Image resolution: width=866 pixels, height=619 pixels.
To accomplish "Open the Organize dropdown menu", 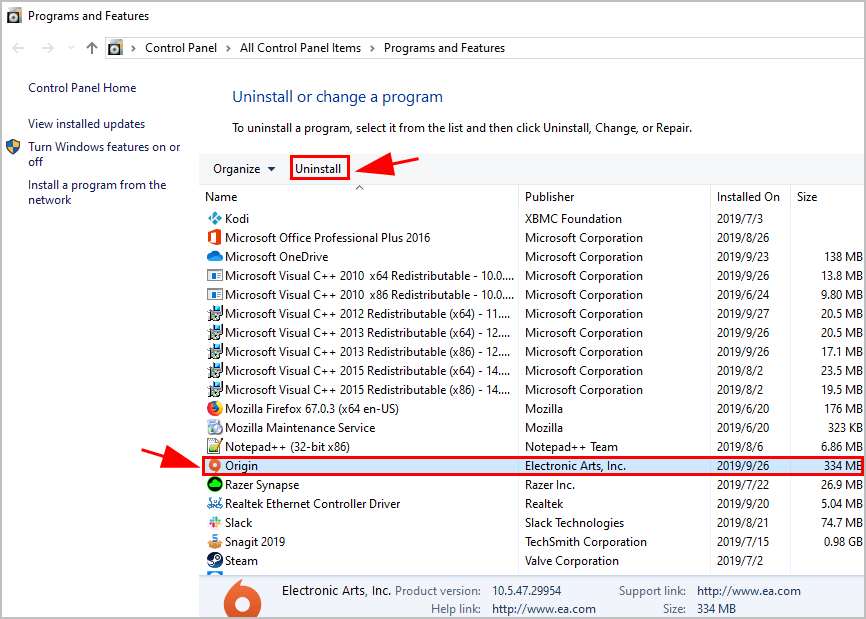I will click(x=244, y=169).
